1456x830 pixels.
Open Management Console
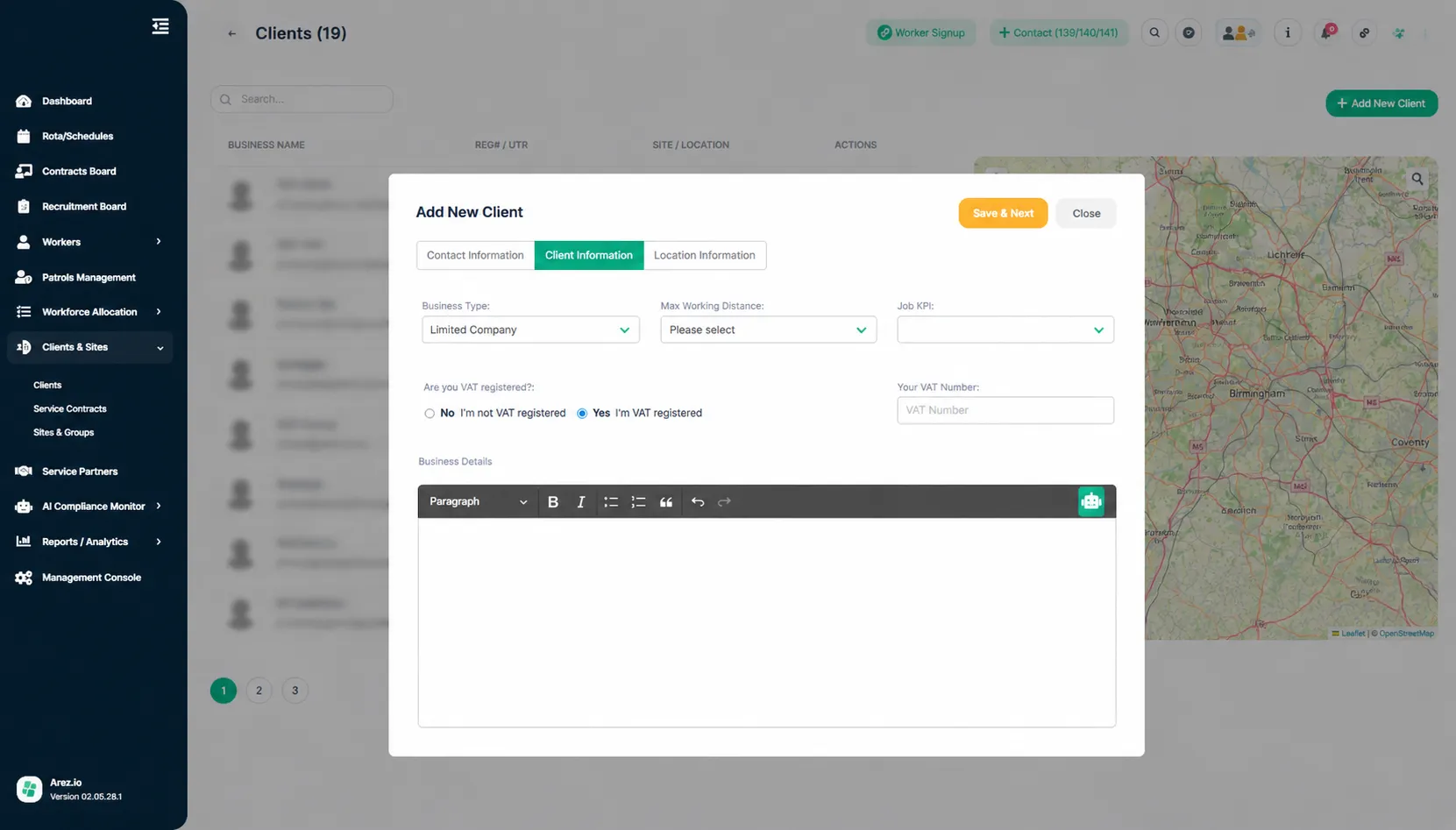coord(91,578)
